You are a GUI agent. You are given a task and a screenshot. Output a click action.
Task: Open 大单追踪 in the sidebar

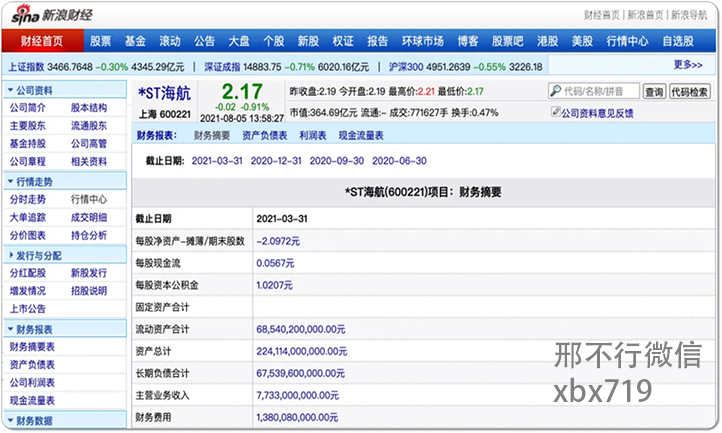click(x=28, y=217)
